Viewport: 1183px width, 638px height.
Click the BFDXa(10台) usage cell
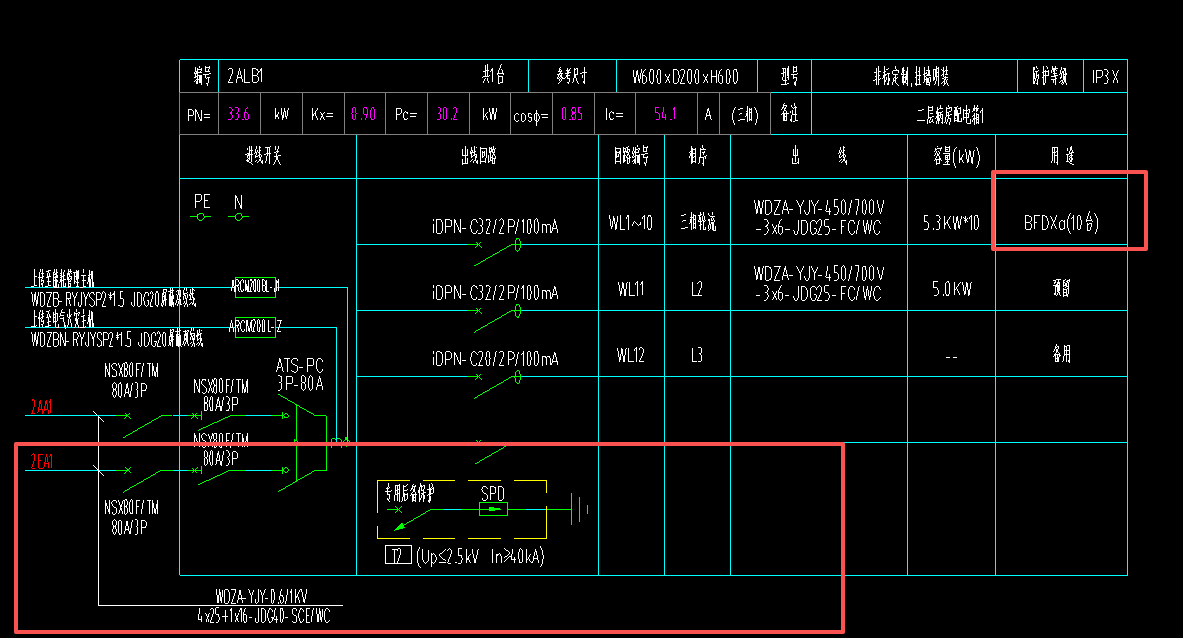coord(1061,223)
